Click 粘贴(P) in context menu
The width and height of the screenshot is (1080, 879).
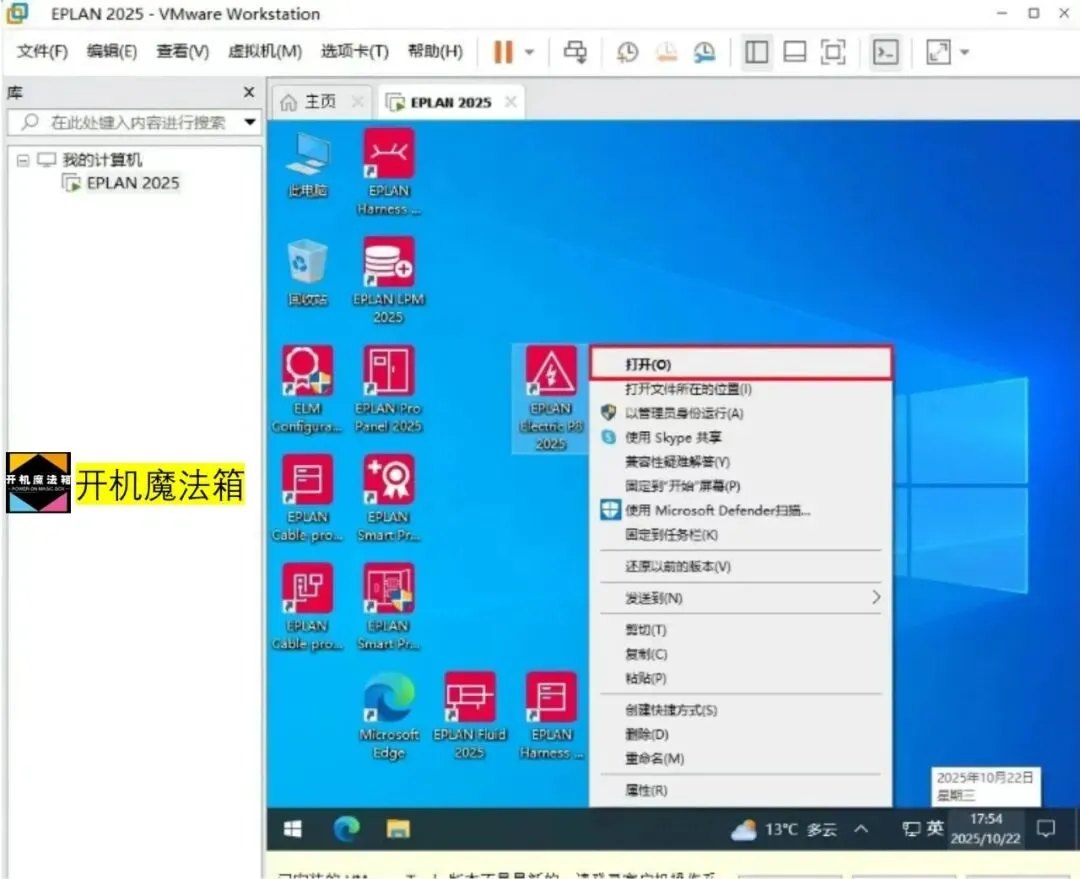[741, 679]
